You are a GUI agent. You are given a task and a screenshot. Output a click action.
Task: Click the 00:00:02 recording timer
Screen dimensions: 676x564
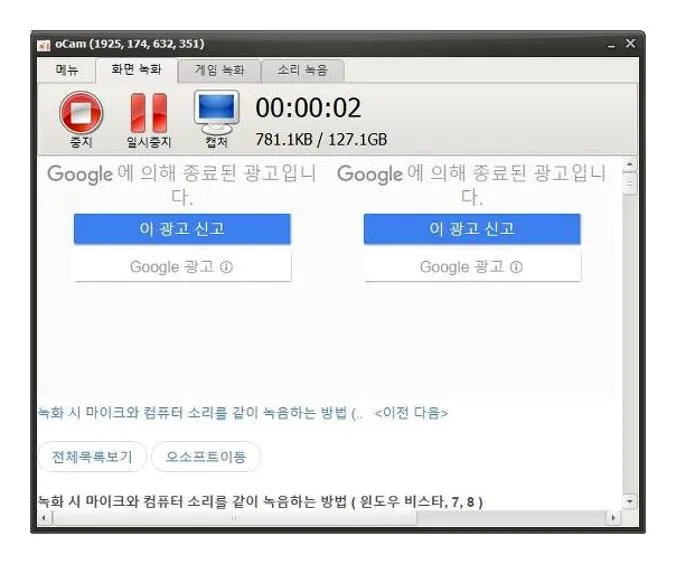(308, 108)
